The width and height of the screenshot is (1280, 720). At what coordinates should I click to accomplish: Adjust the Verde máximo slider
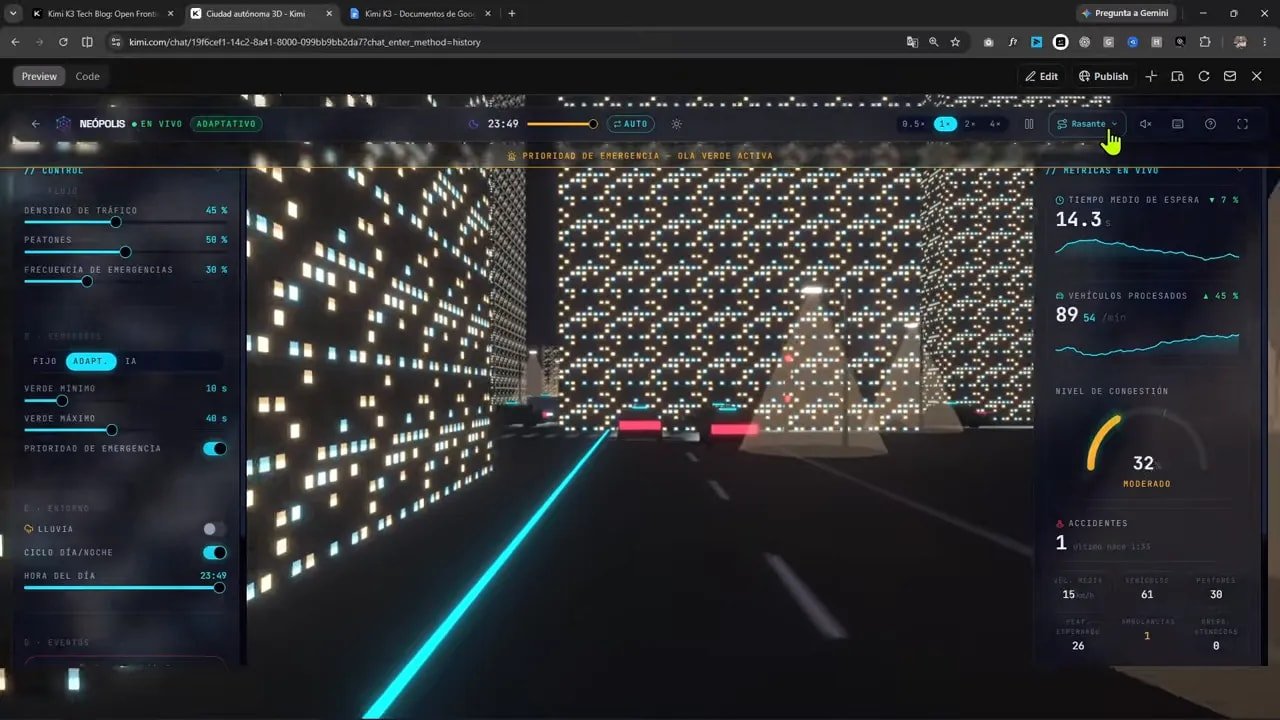coord(125,430)
